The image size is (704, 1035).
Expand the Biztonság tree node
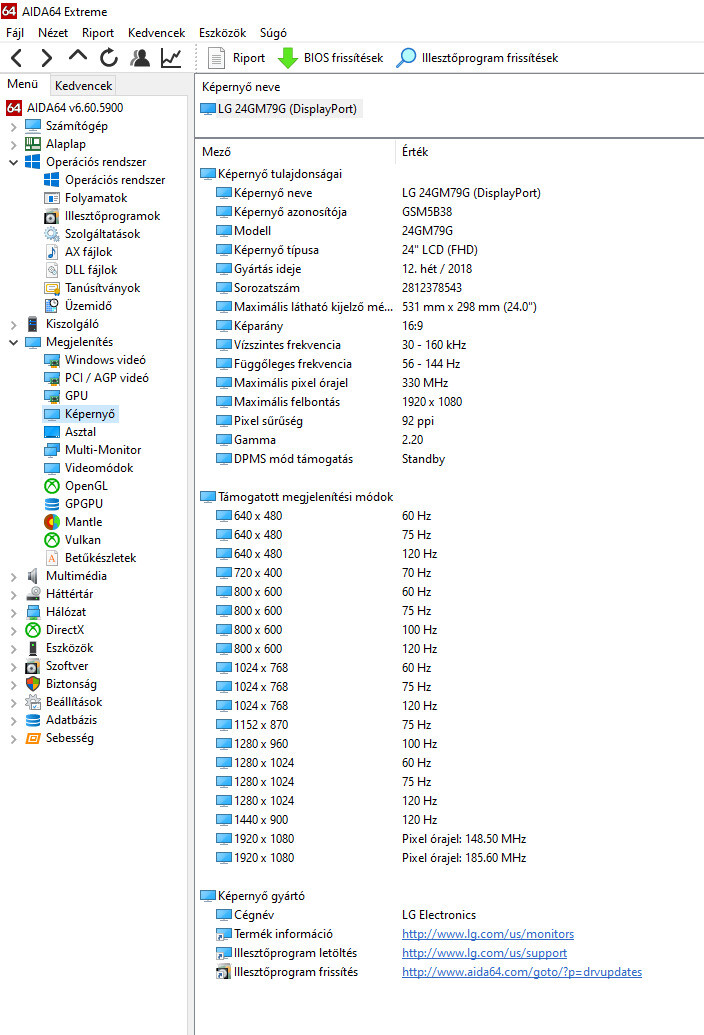(x=14, y=684)
